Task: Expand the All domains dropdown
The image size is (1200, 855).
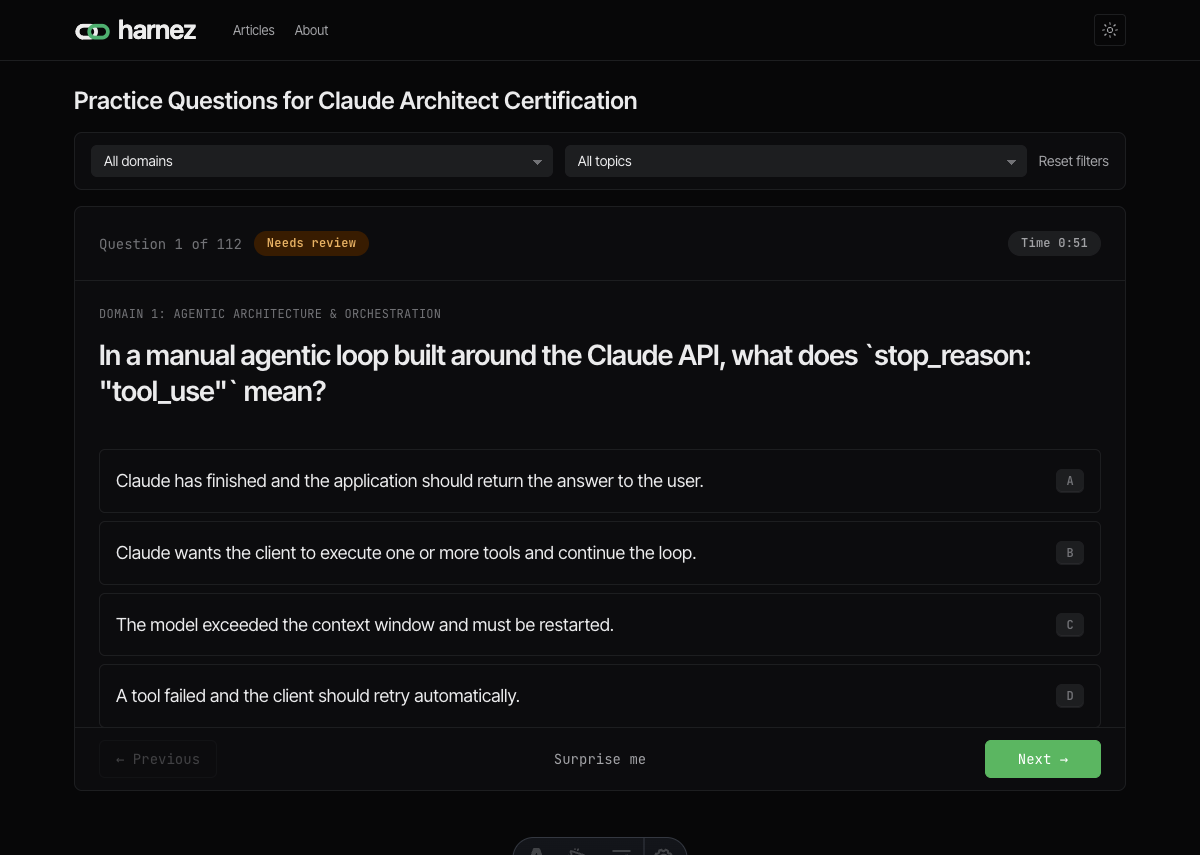Action: click(322, 161)
